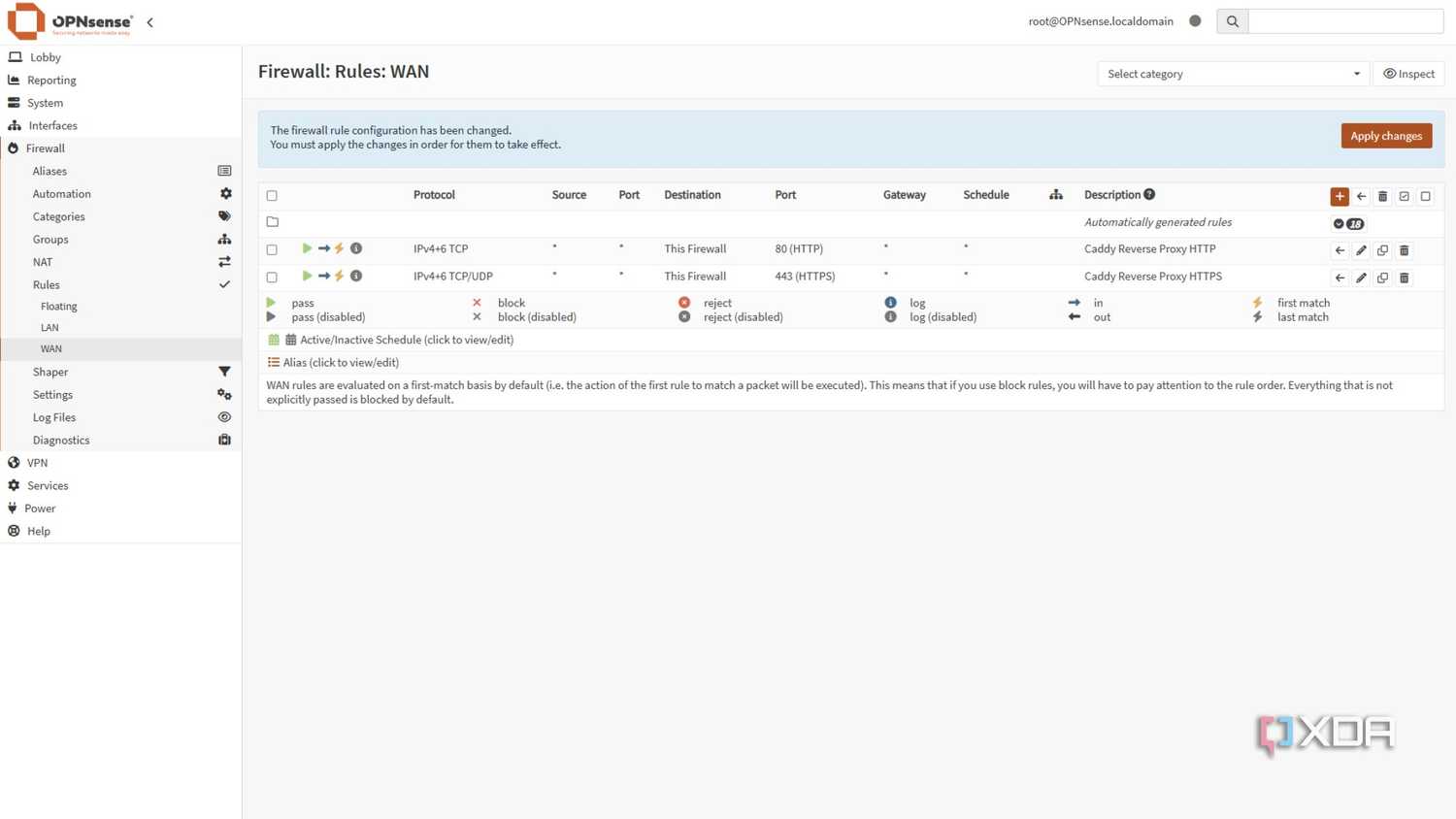Viewport: 1456px width, 819px height.
Task: Toggle Inspect view with eye button
Action: (1408, 74)
